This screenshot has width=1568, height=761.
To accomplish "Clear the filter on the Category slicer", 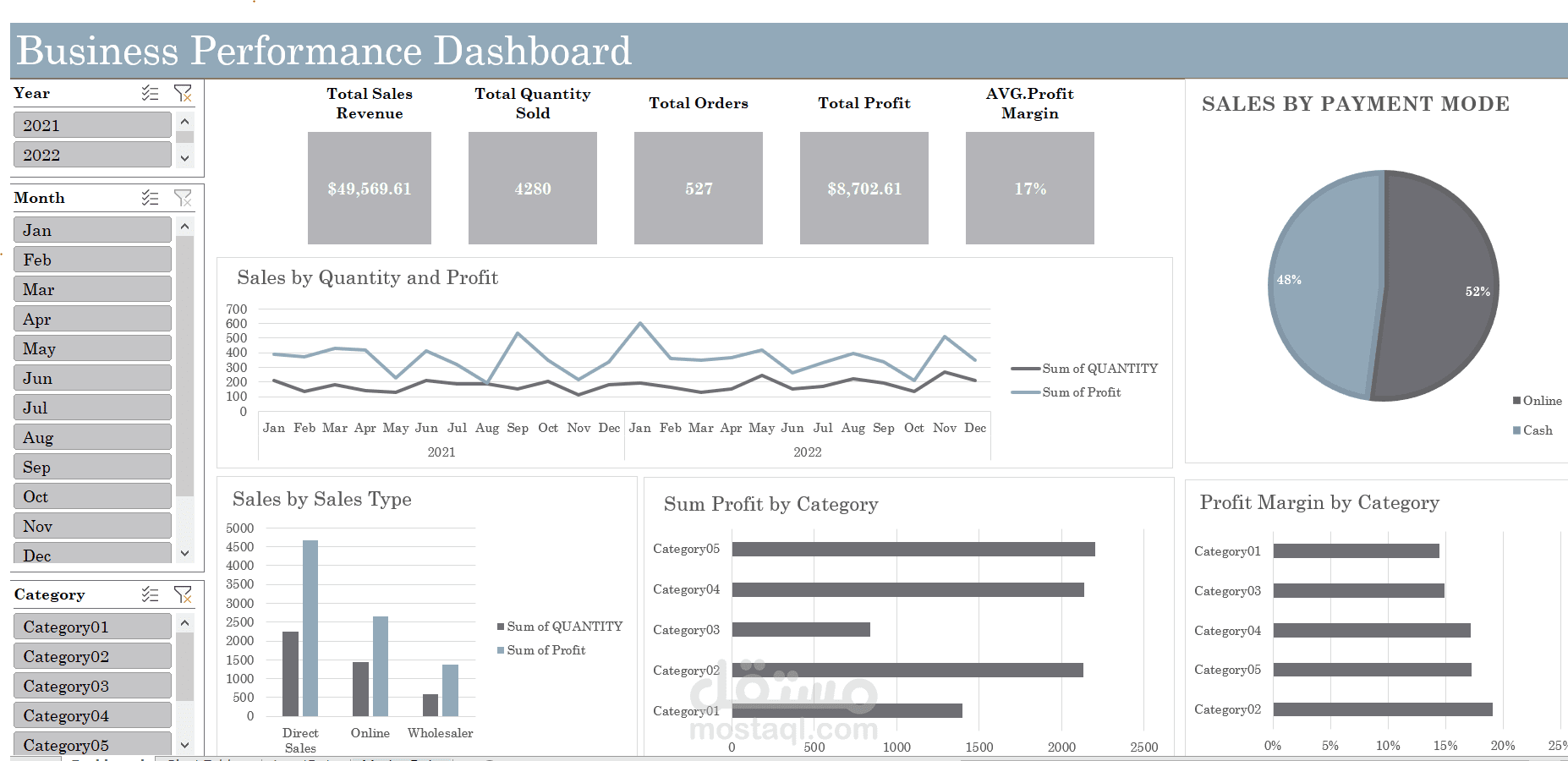I will [184, 594].
